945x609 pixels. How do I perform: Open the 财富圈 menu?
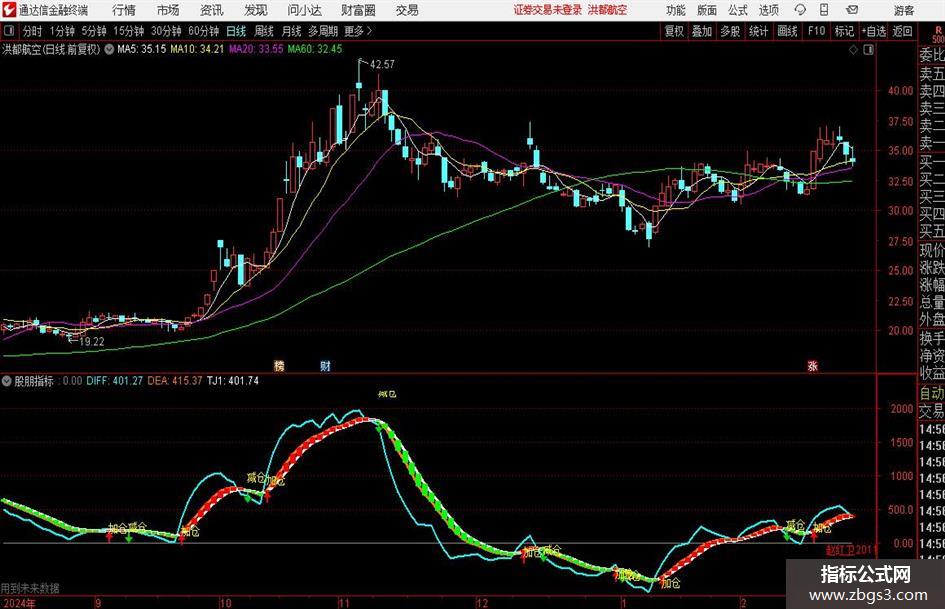tap(358, 10)
